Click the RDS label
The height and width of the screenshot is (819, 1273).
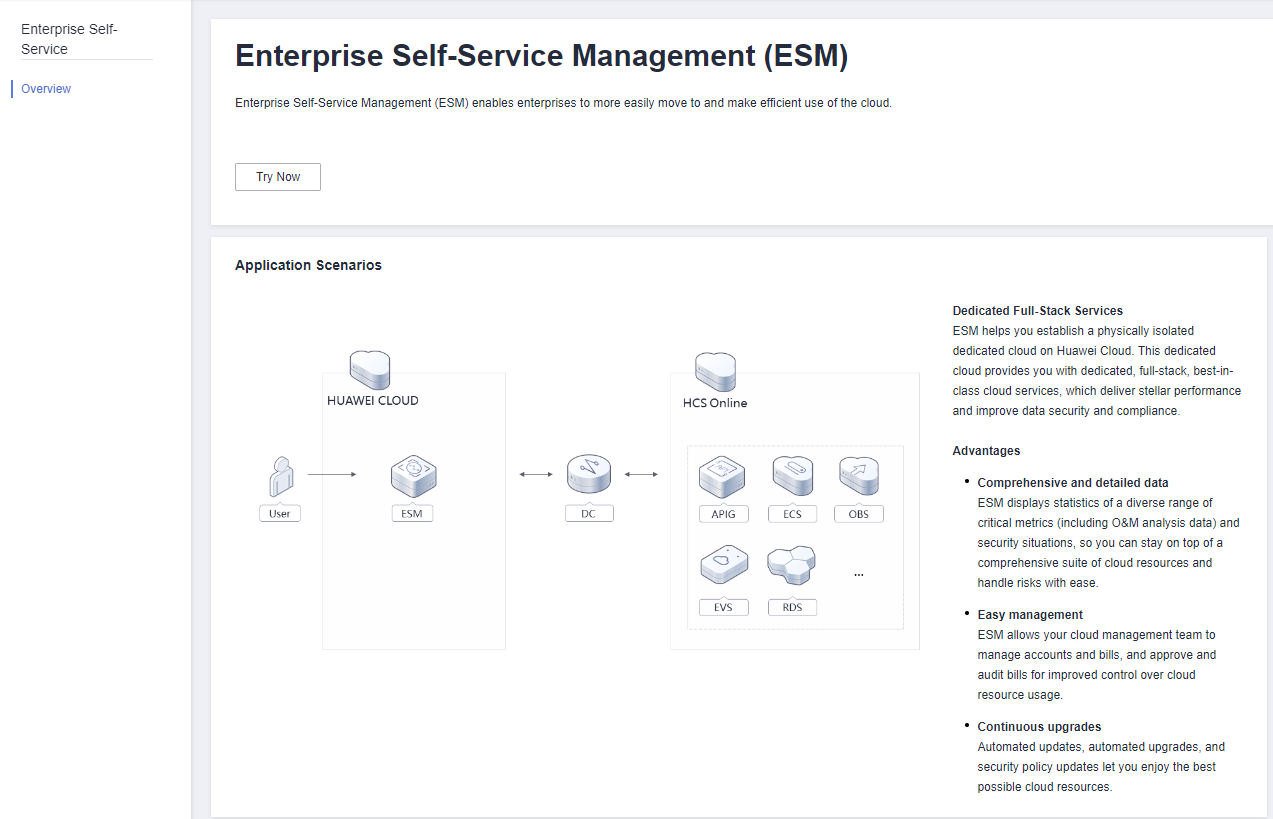pyautogui.click(x=792, y=607)
